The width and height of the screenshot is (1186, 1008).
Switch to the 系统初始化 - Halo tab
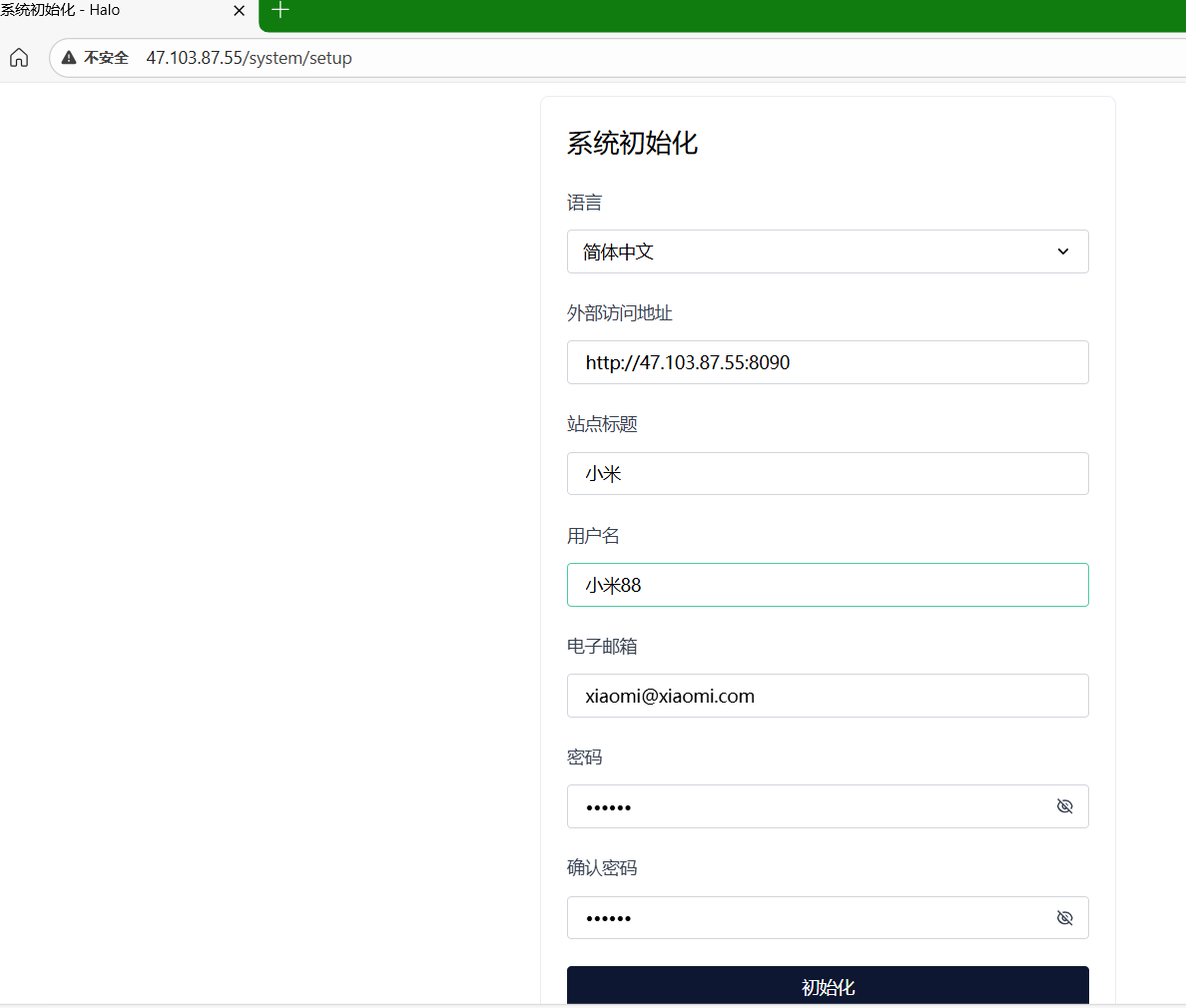100,11
